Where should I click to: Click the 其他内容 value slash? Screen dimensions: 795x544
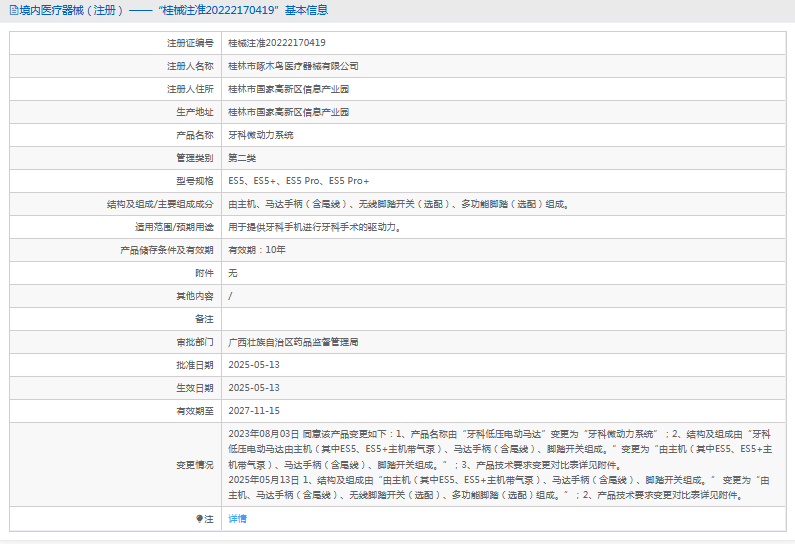click(230, 296)
